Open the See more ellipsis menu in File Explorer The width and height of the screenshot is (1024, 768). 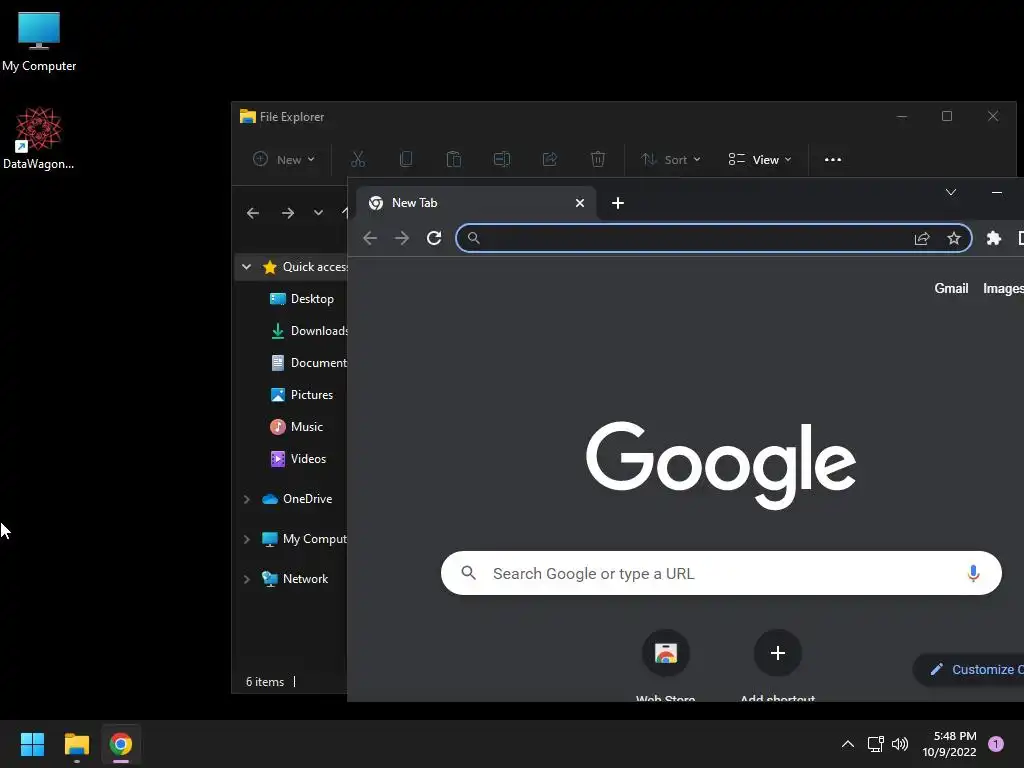pos(833,159)
